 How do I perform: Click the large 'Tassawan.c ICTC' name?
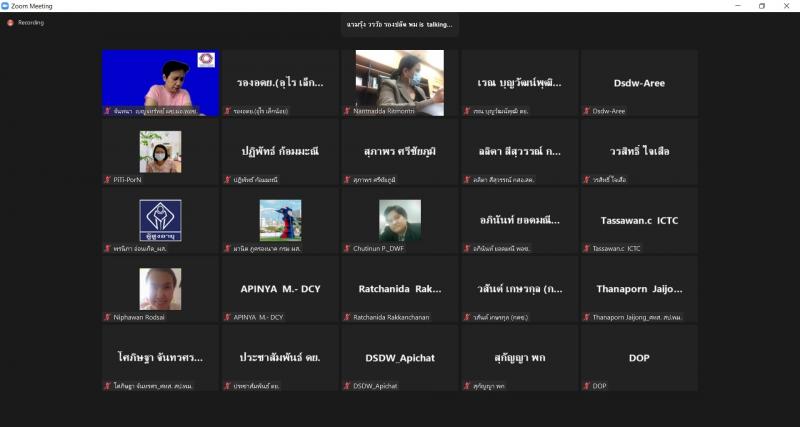pos(639,221)
